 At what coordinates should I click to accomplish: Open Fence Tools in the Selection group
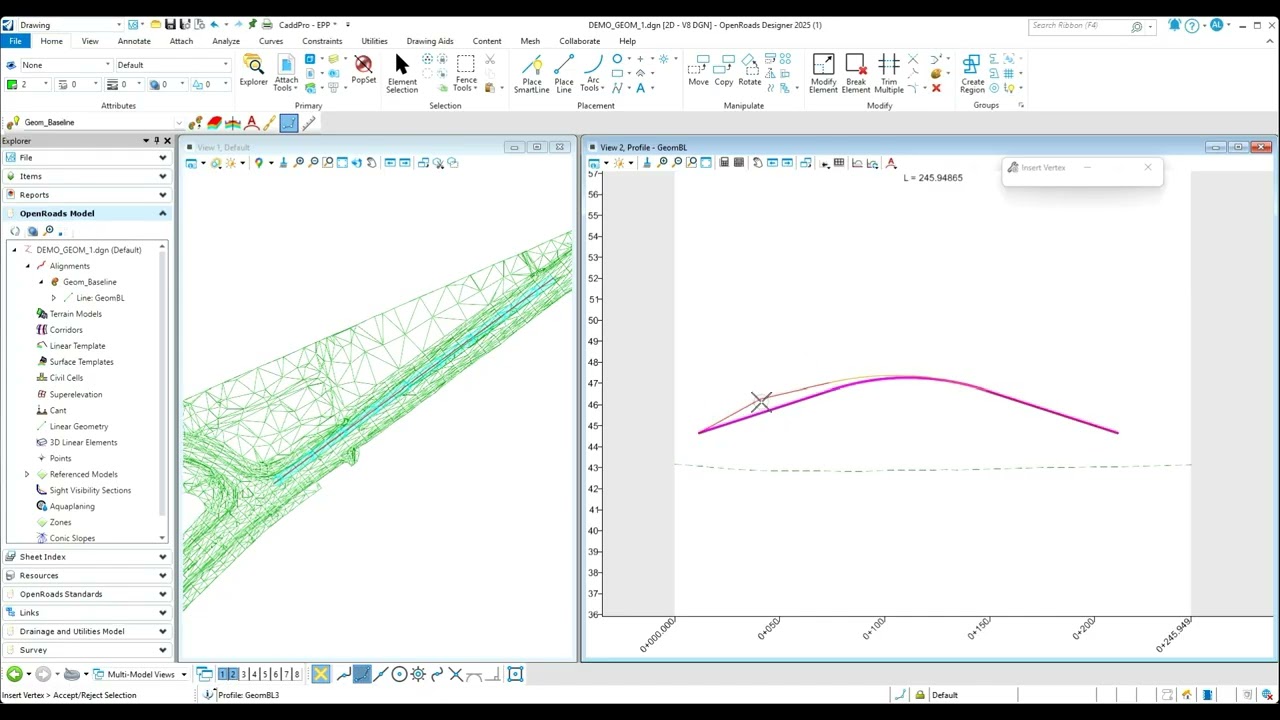pyautogui.click(x=466, y=74)
